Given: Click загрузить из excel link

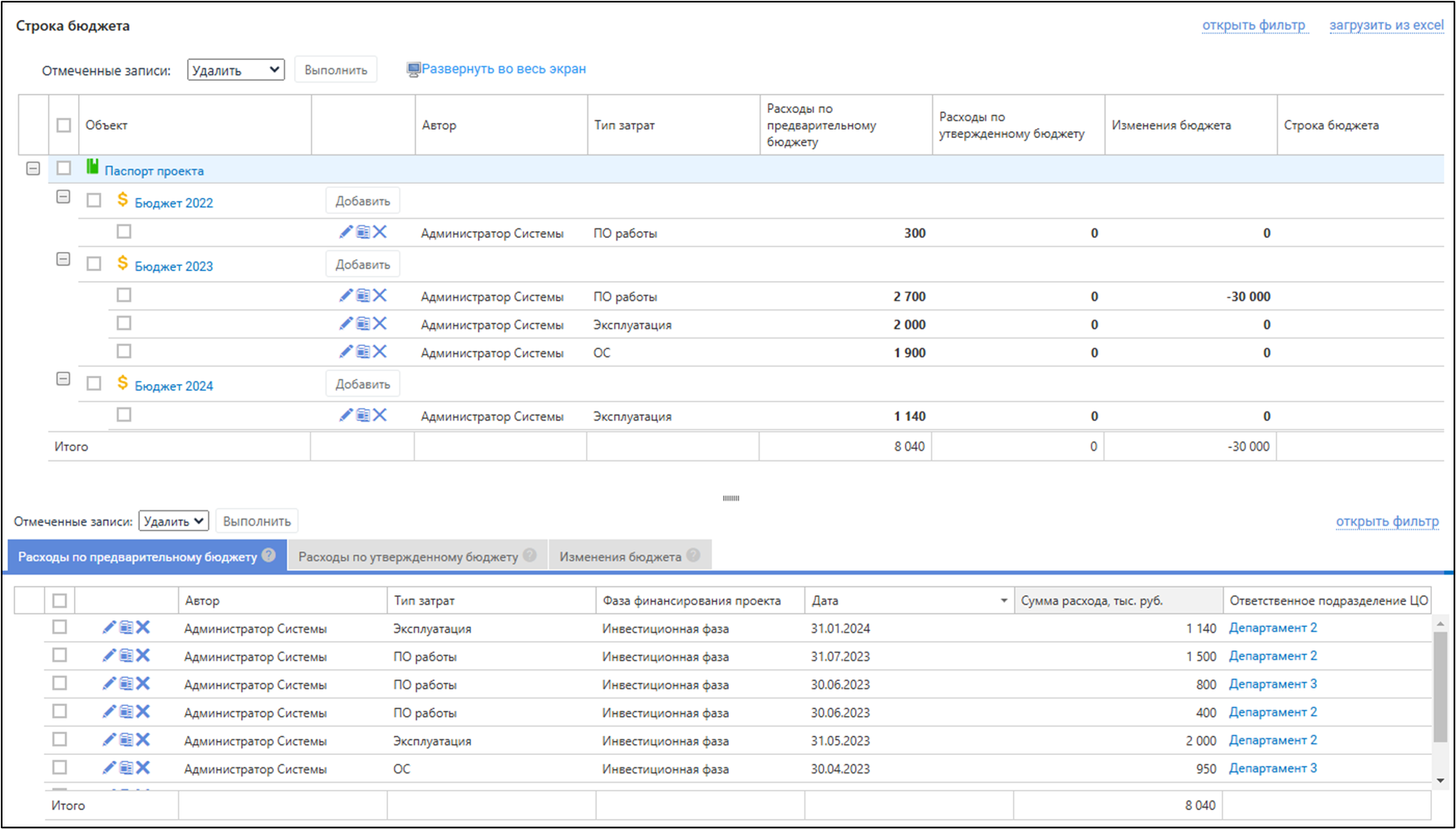Looking at the screenshot, I should coord(1386,25).
